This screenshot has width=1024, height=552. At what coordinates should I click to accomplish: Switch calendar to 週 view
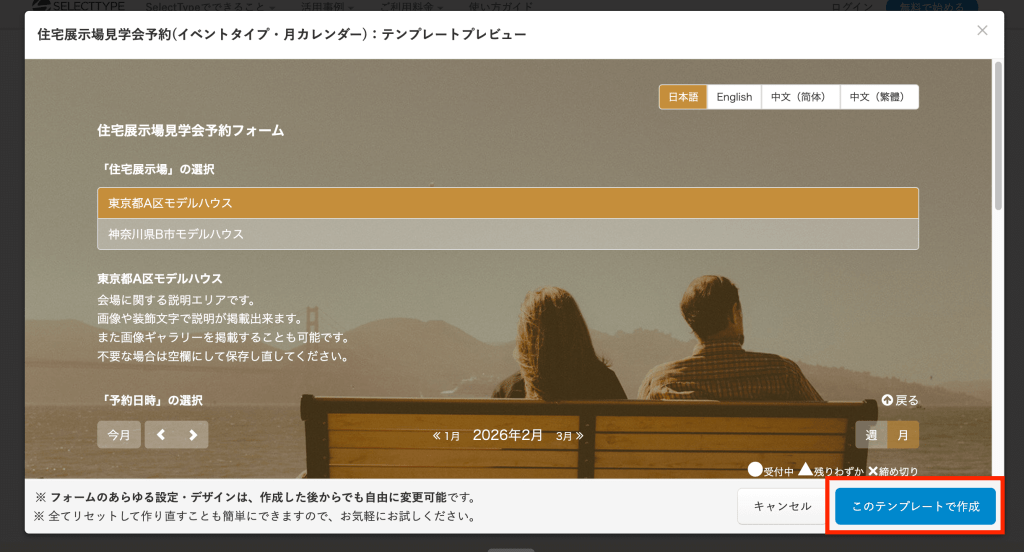(871, 435)
